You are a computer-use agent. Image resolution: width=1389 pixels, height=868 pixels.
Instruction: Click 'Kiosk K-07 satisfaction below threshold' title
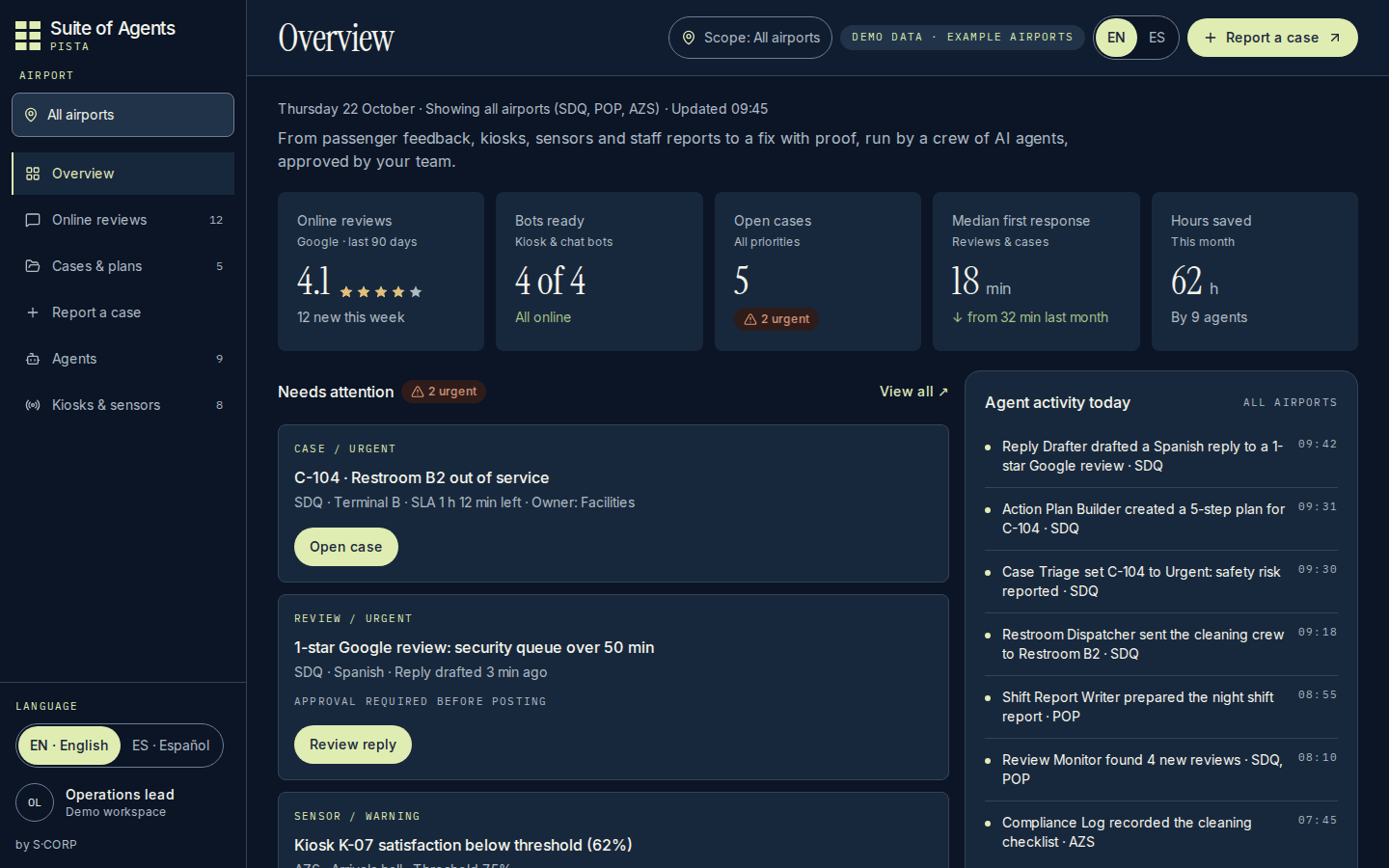[463, 845]
